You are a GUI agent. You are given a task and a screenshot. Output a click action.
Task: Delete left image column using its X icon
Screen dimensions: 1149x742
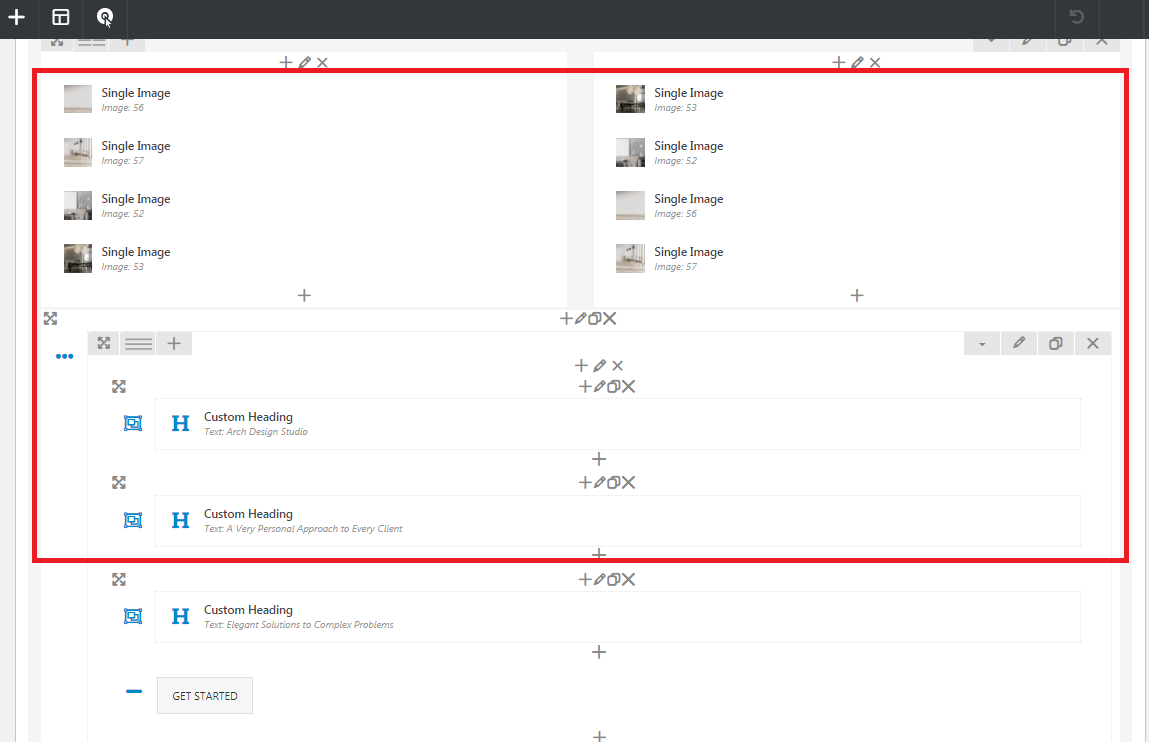322,63
